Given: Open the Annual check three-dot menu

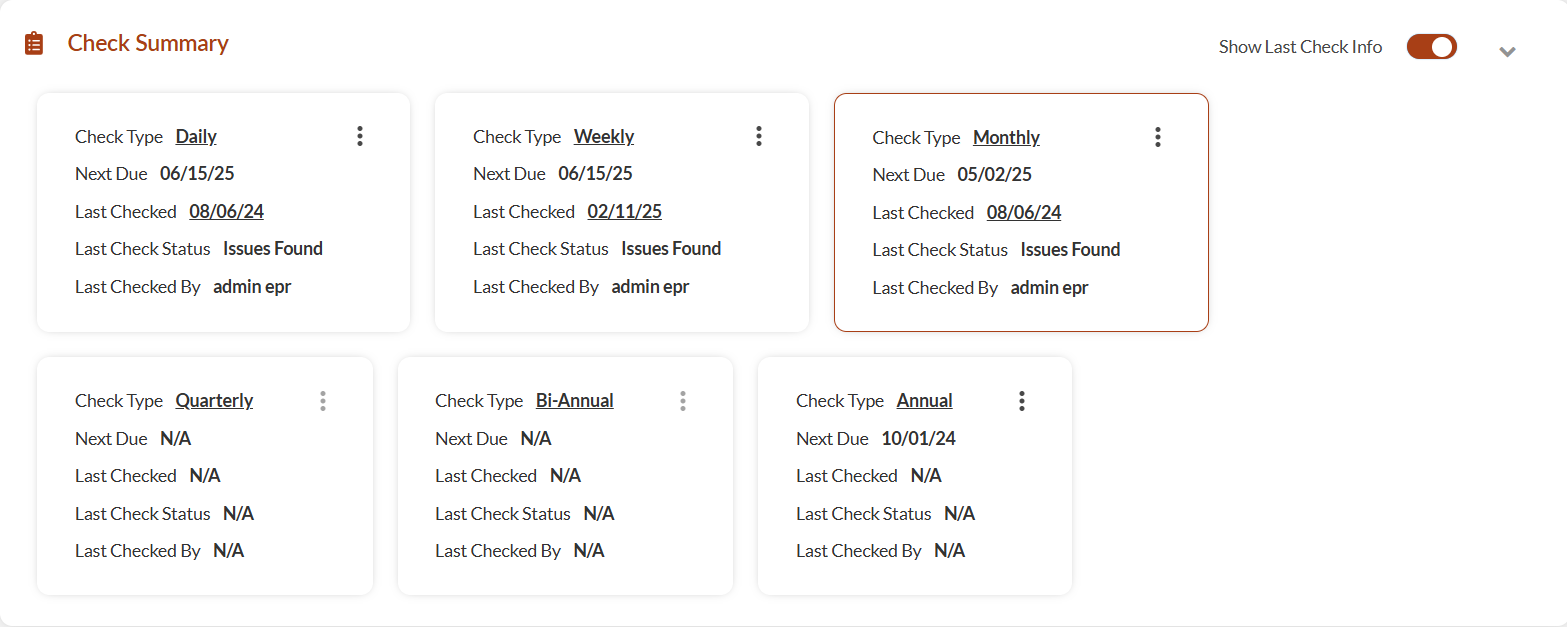Looking at the screenshot, I should point(1022,401).
